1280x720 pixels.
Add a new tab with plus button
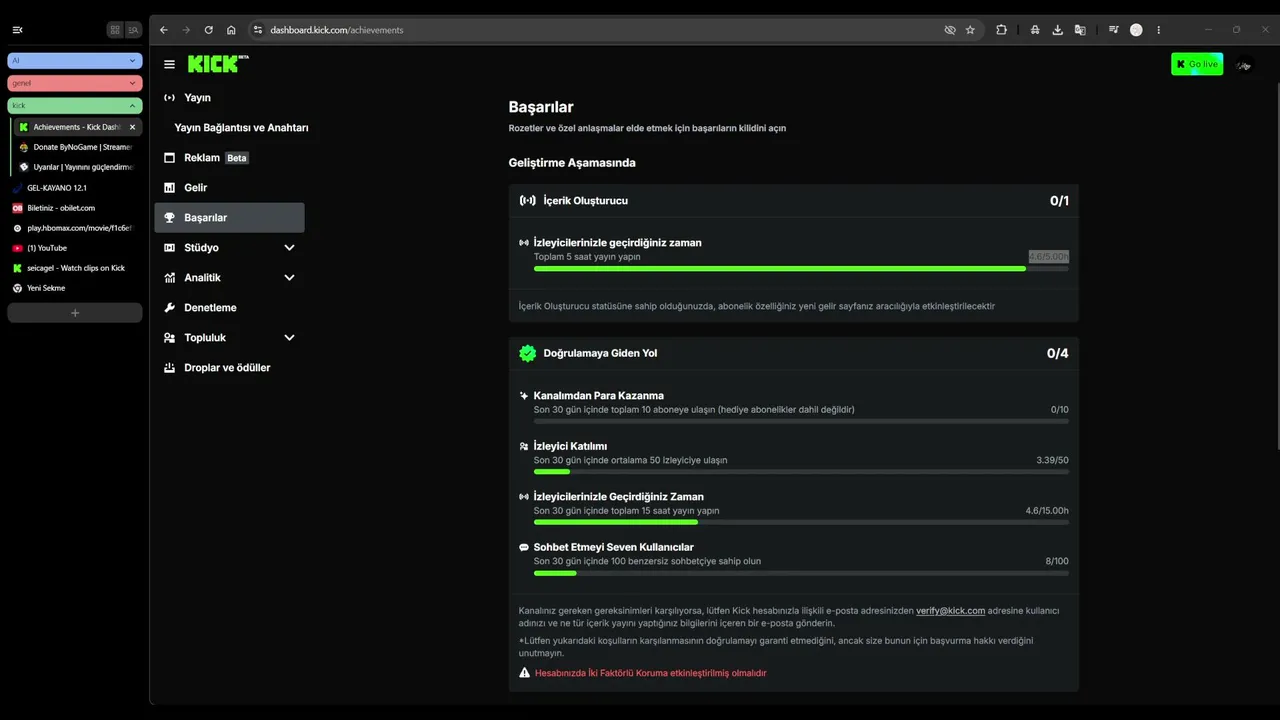coord(75,313)
